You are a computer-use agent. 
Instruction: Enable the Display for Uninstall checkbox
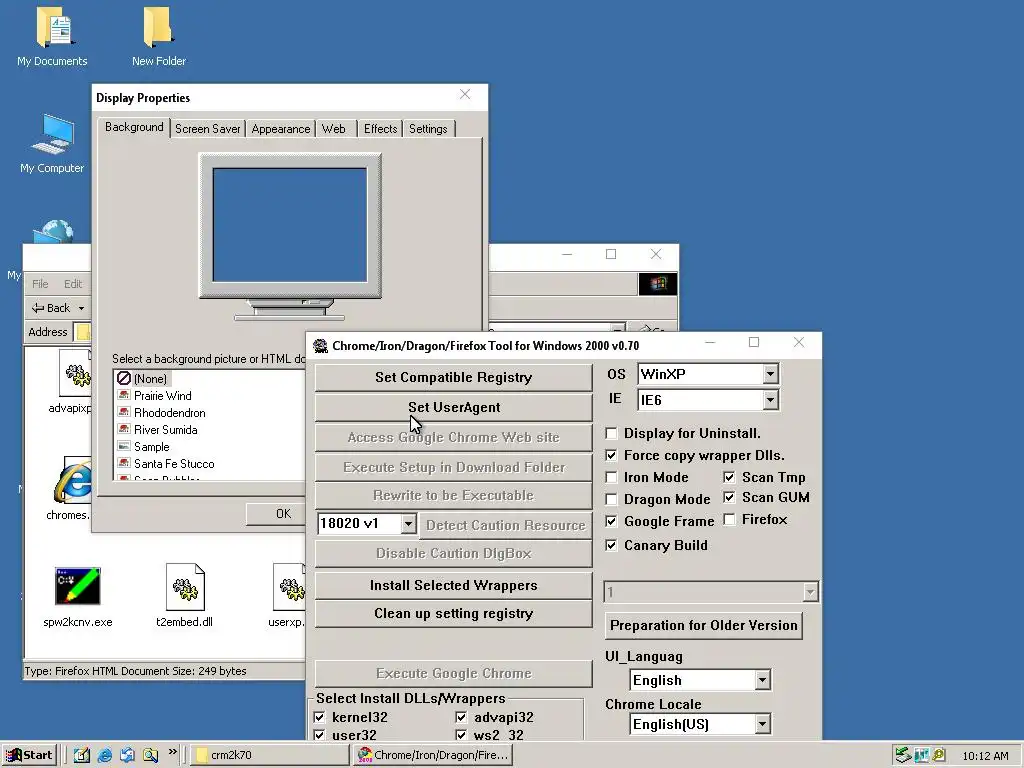(x=611, y=434)
